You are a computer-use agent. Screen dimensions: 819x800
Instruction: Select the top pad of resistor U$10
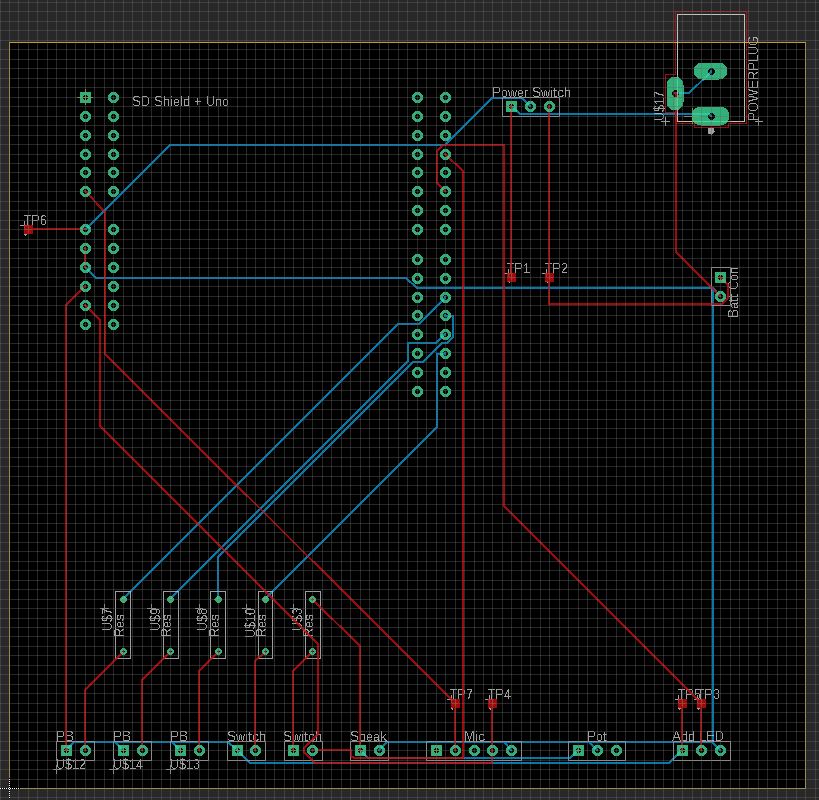pyautogui.click(x=265, y=599)
